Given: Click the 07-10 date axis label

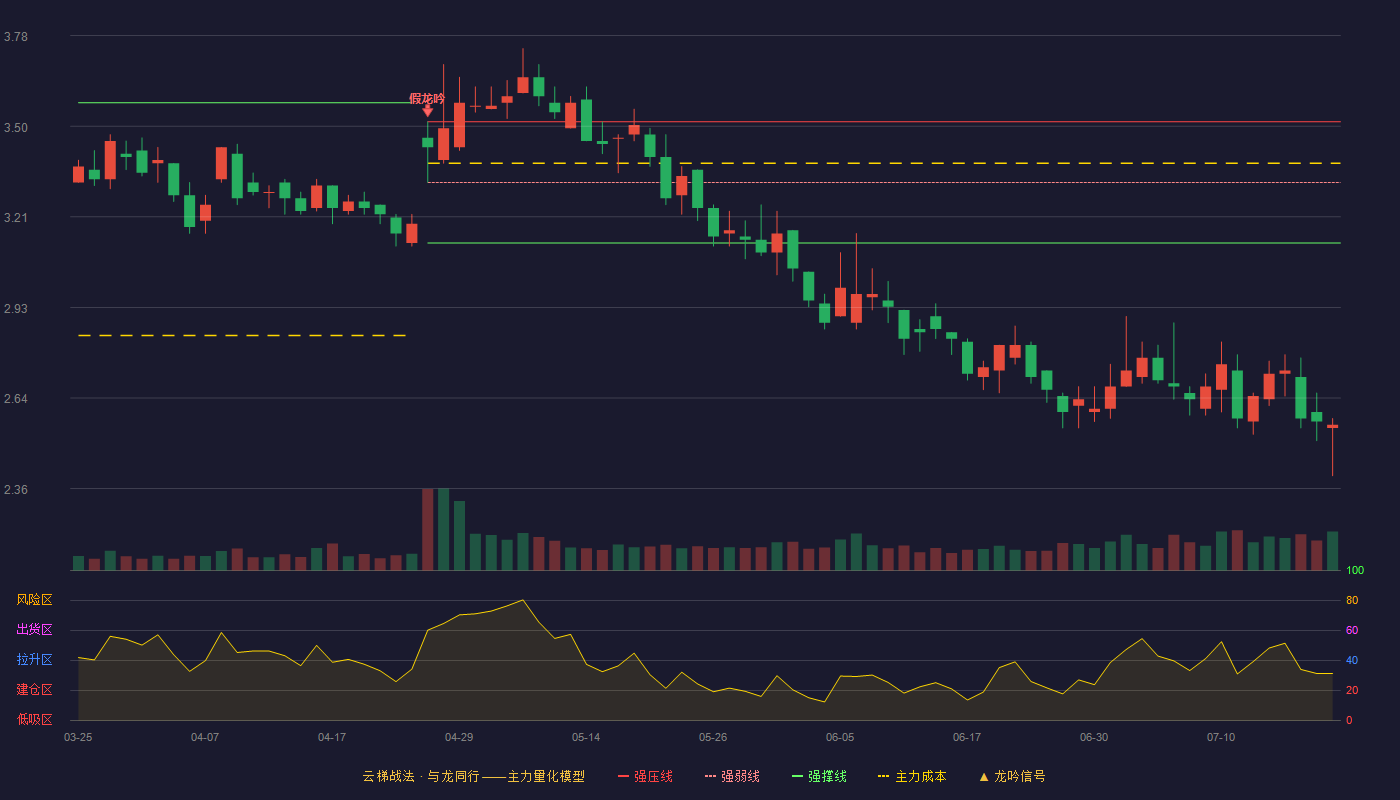Looking at the screenshot, I should click(x=1221, y=737).
